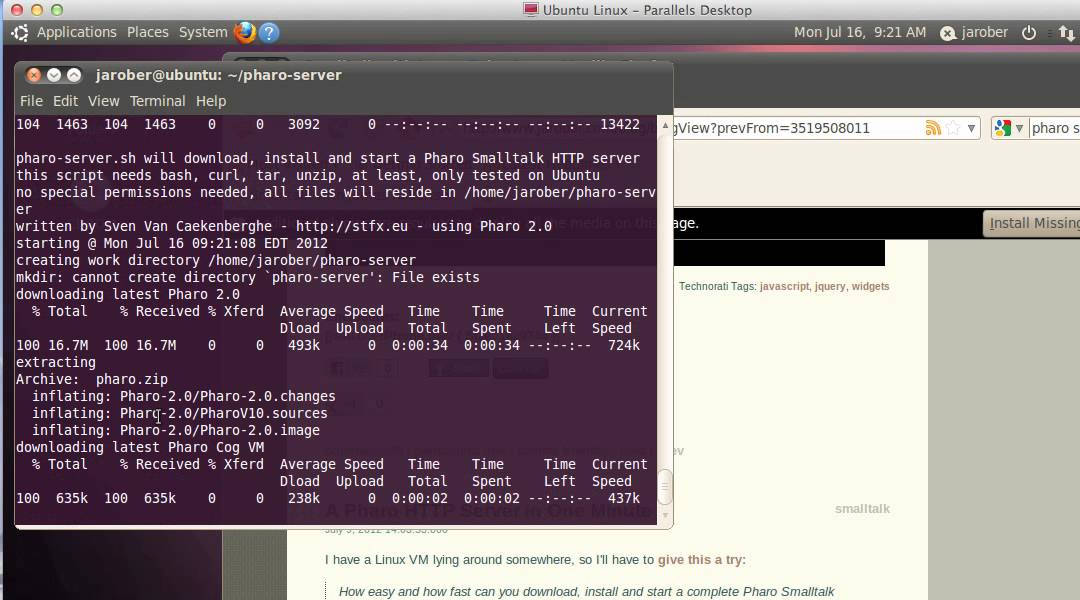Click 'starting @ Mon Jul 16 09:21:08 EDT 2012'
The image size is (1080, 600).
click(172, 243)
